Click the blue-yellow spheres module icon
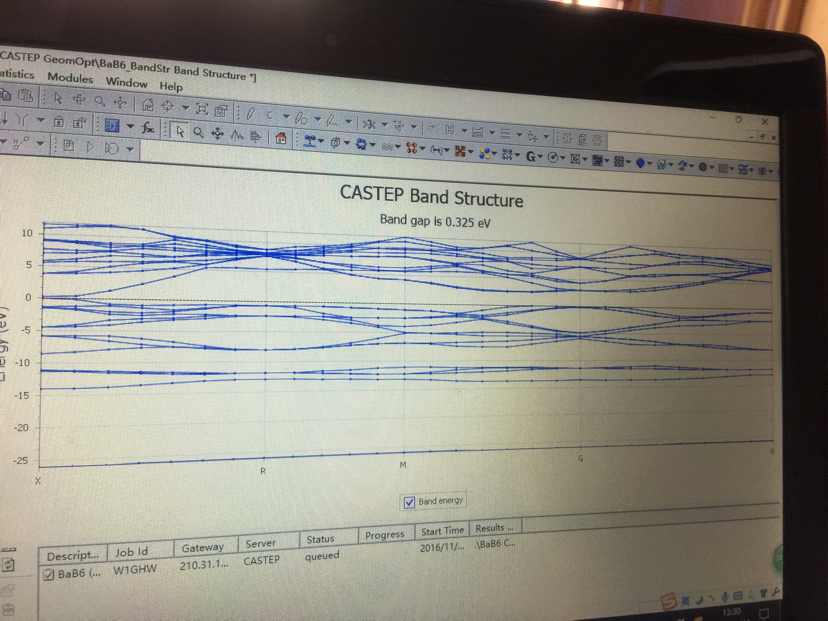The height and width of the screenshot is (621, 828). [x=484, y=153]
